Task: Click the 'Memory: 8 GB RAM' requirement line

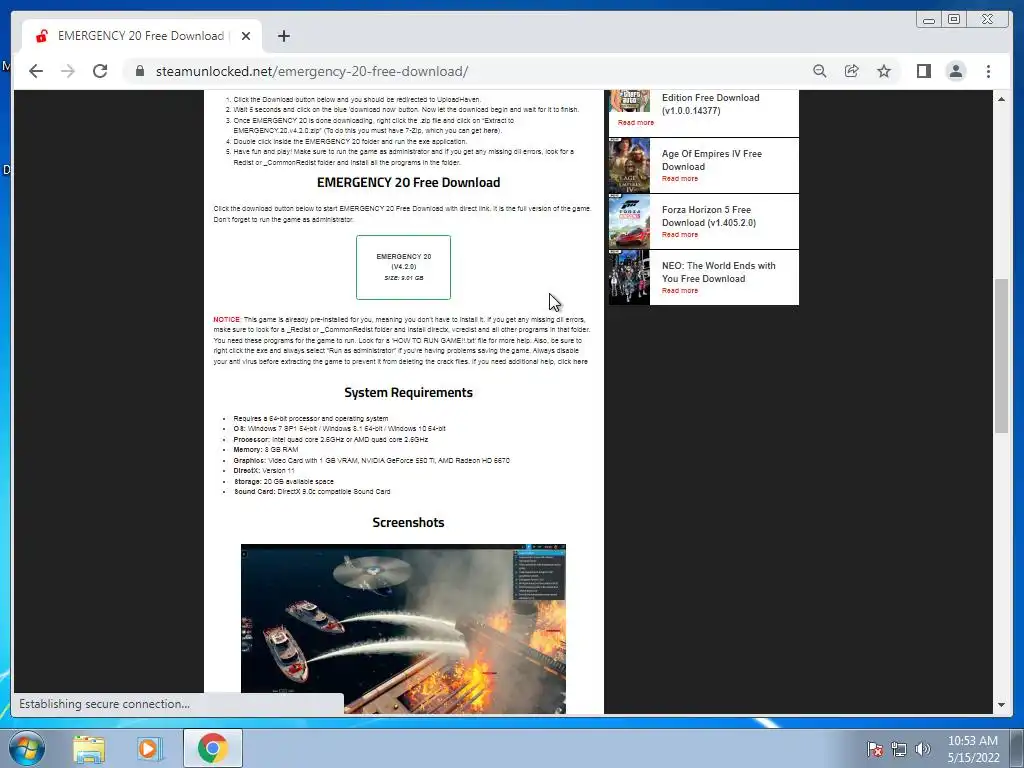Action: click(266, 450)
